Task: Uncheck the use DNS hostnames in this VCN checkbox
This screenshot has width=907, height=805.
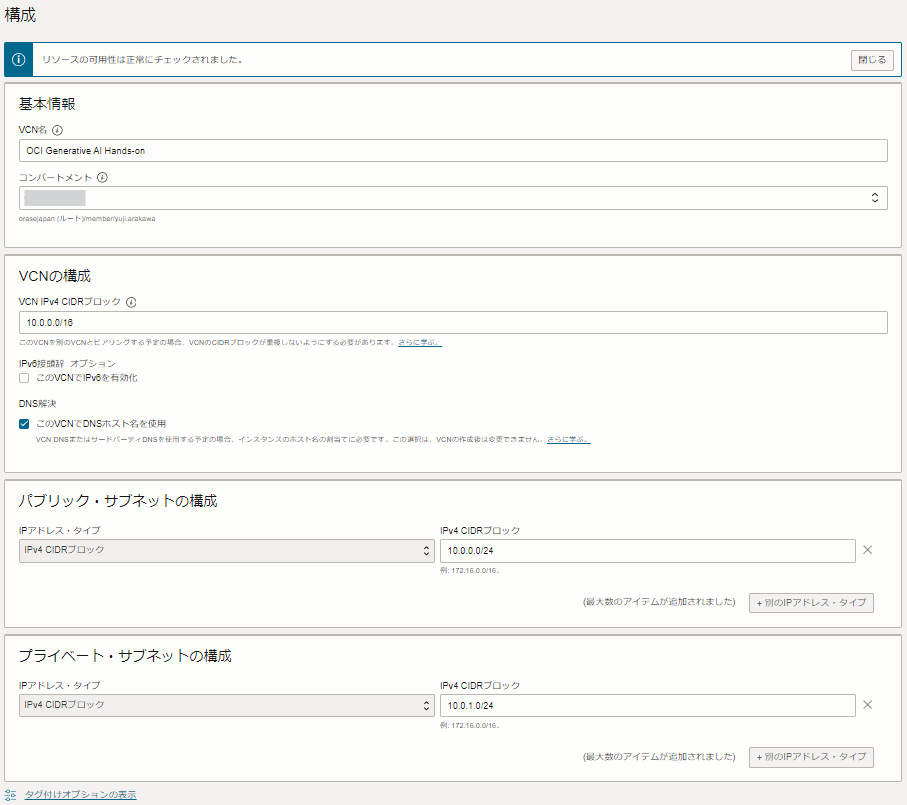Action: click(x=24, y=424)
